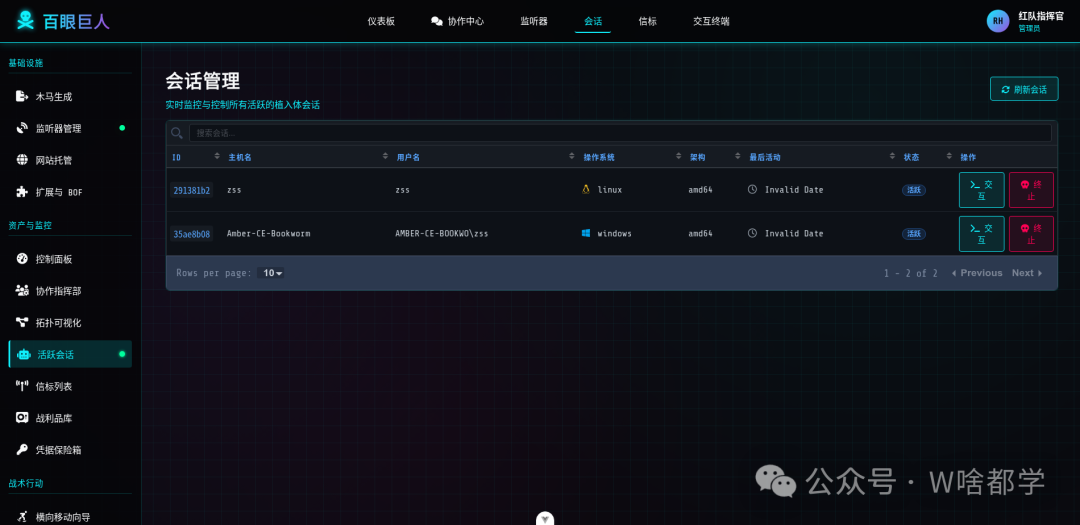Open 协作指挥部 in the sidebar
The height and width of the screenshot is (525, 1080).
tap(70, 291)
